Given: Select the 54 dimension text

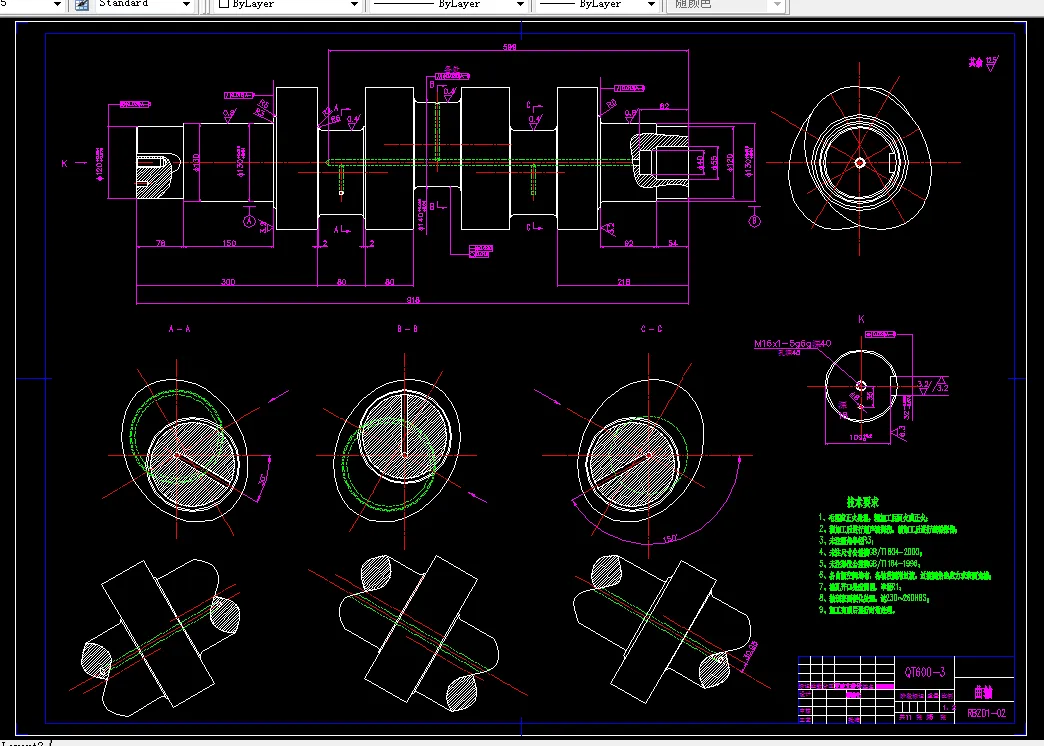Looking at the screenshot, I should pos(672,243).
